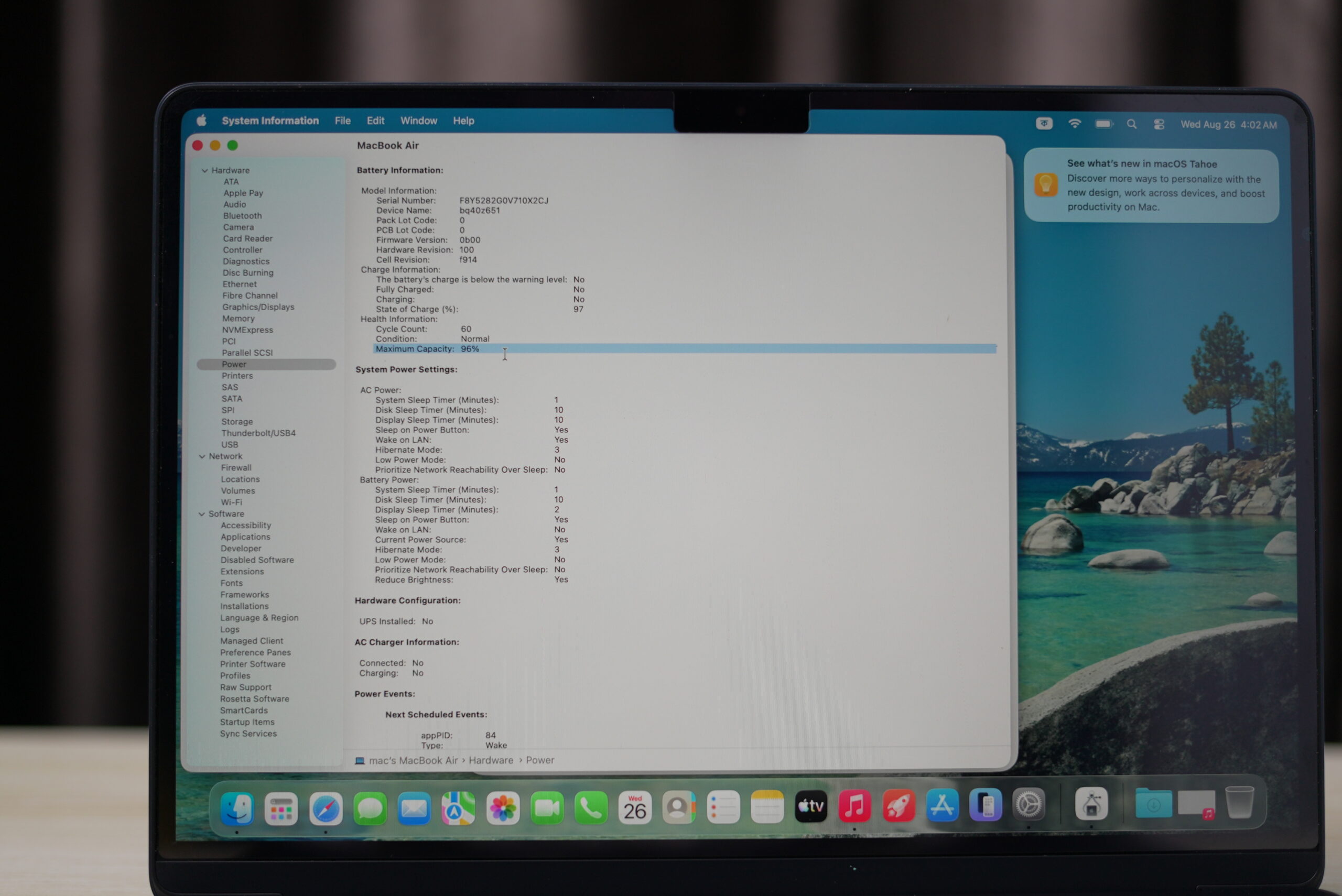This screenshot has height=896, width=1342.
Task: Select Graphics/Displays in the sidebar
Action: point(258,307)
